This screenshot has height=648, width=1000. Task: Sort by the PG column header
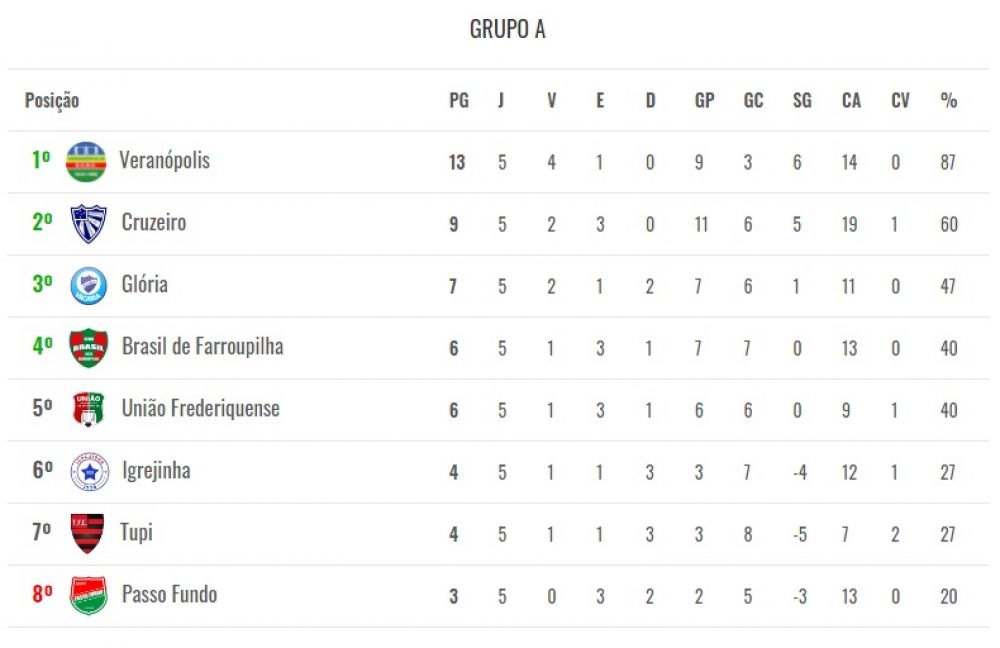click(x=459, y=100)
